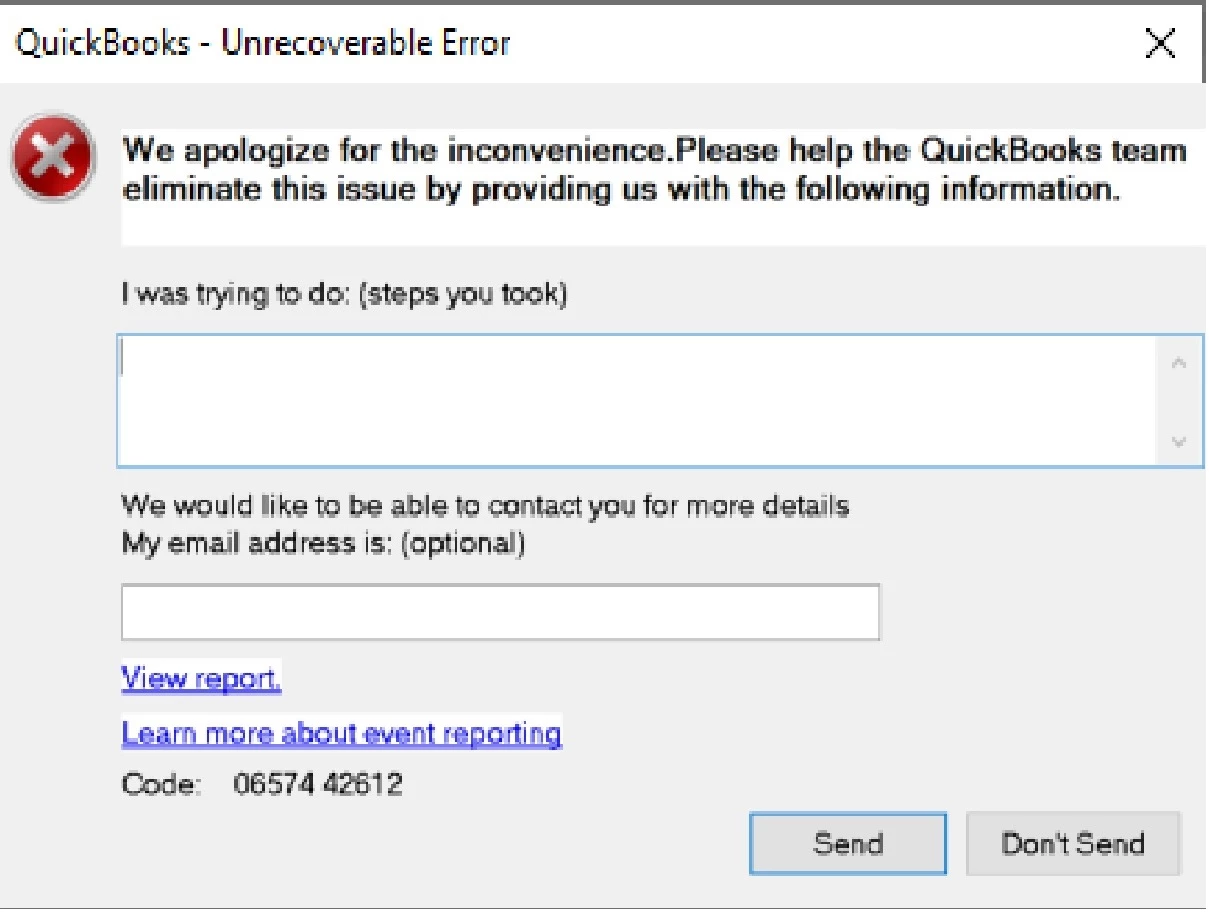Click the steps box scrollbar track
Image resolution: width=1209 pixels, height=914 pixels.
click(x=1179, y=402)
